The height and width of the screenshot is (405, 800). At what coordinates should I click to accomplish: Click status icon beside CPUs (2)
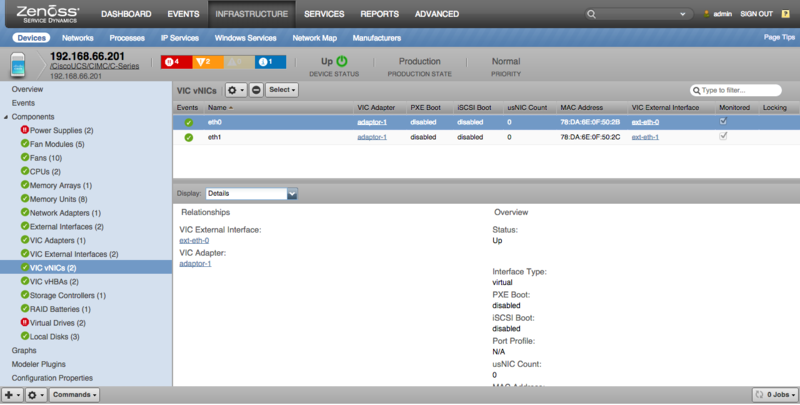tap(24, 171)
